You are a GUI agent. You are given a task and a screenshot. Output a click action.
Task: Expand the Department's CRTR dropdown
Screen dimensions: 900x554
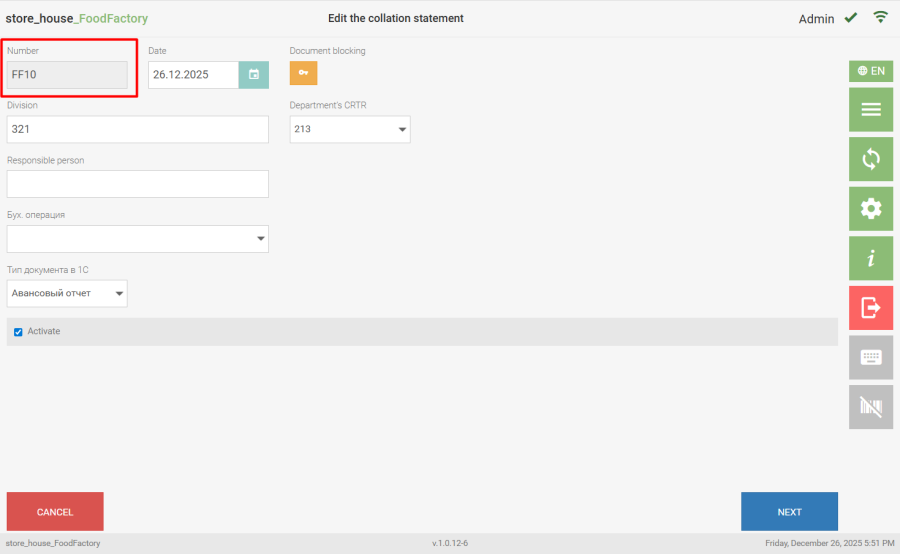coord(350,129)
